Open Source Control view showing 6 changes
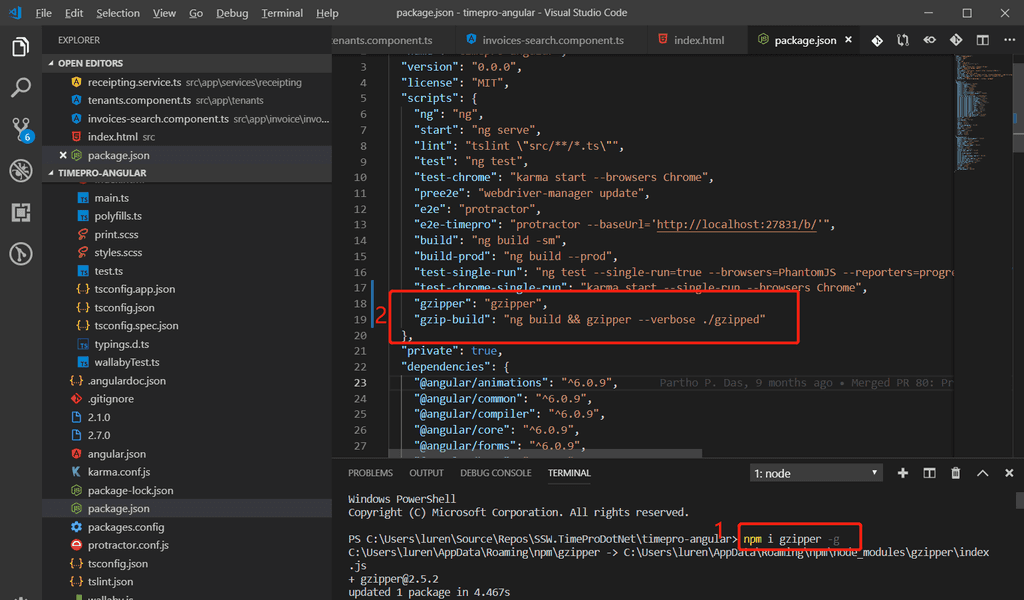The width and height of the screenshot is (1024, 600). pyautogui.click(x=21, y=128)
